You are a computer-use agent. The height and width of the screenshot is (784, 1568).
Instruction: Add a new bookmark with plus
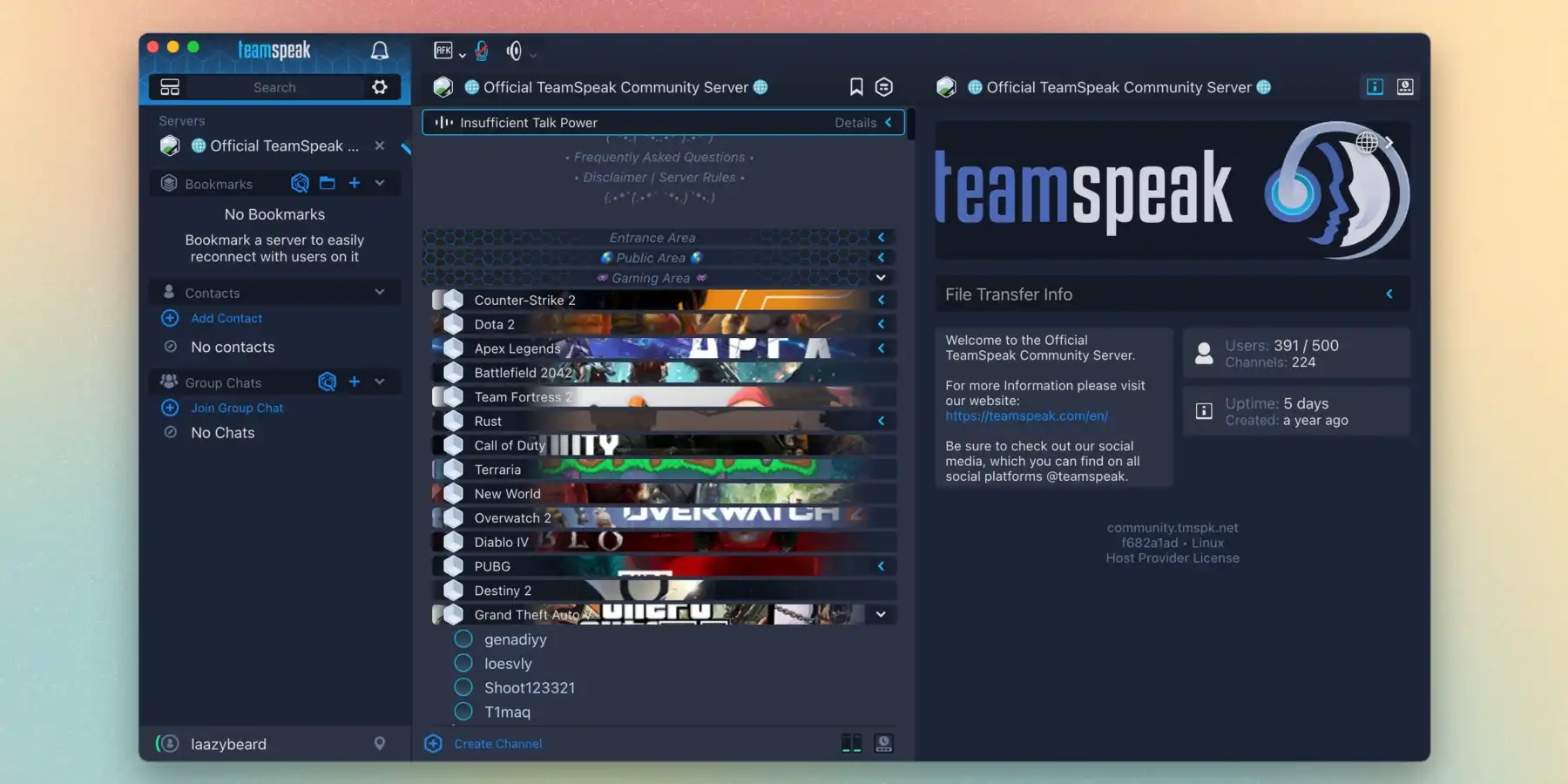(x=355, y=183)
